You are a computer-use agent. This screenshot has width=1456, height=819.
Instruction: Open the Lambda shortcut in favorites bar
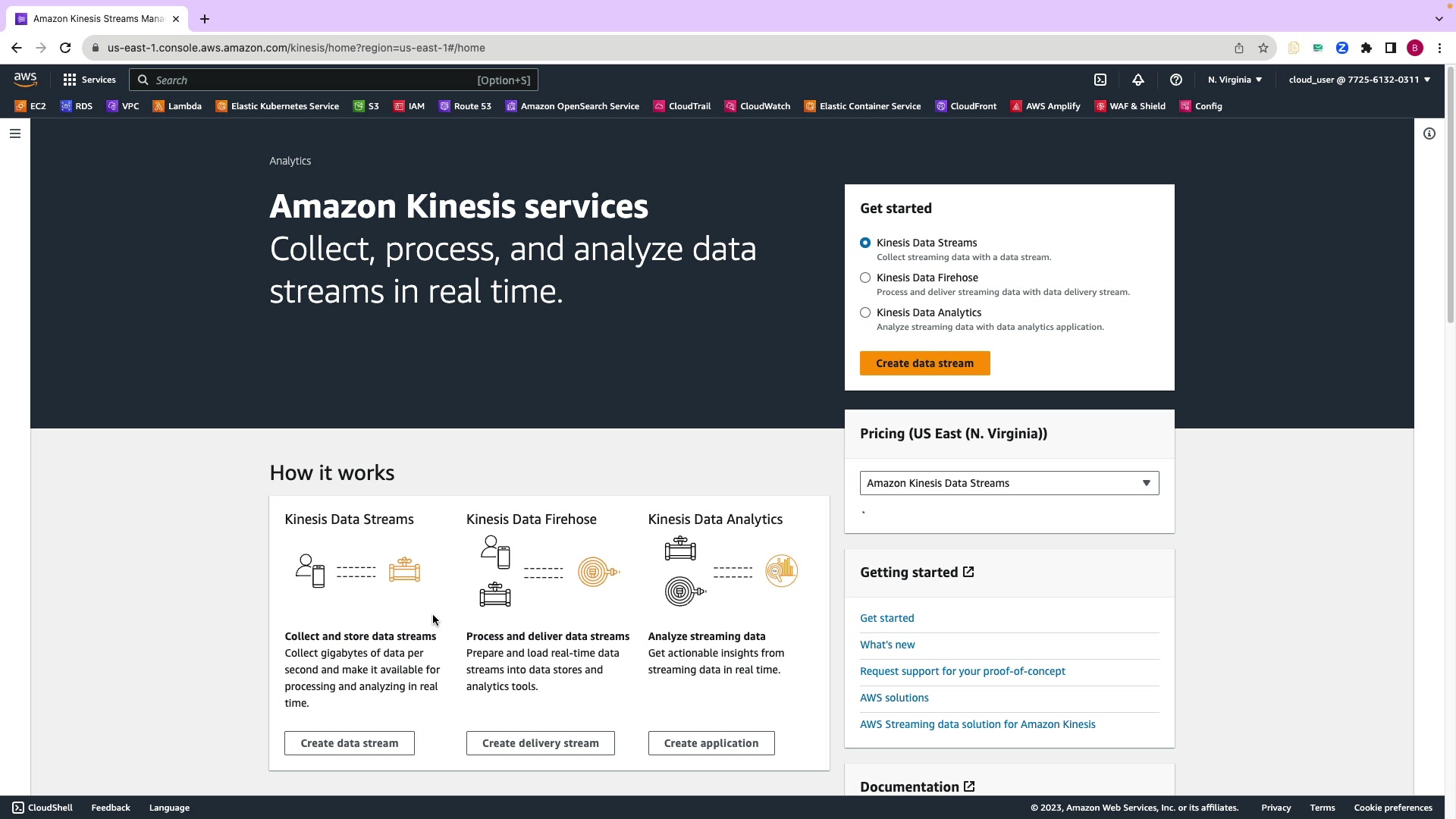177,106
